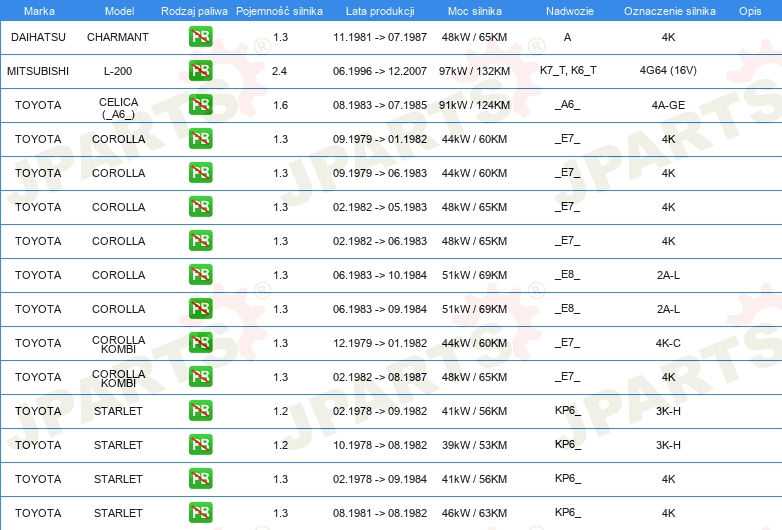
Task: Select the Model column header
Action: 119,11
